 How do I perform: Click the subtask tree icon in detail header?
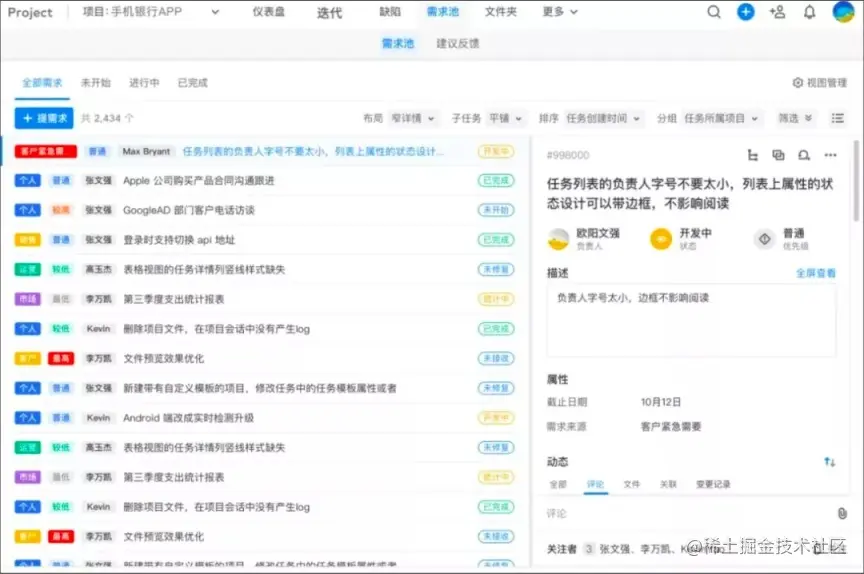[x=752, y=155]
